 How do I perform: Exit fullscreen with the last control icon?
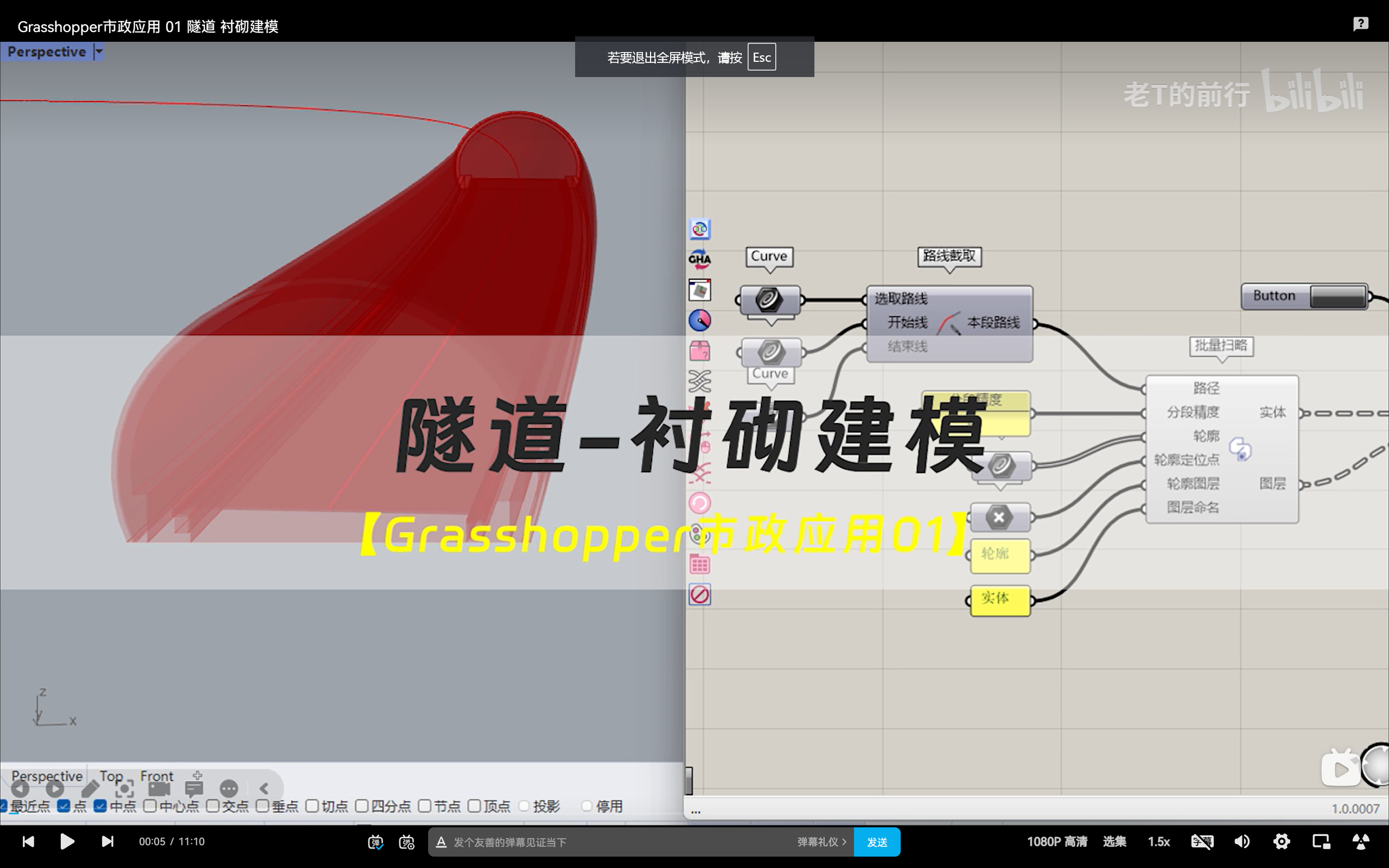(x=1361, y=841)
